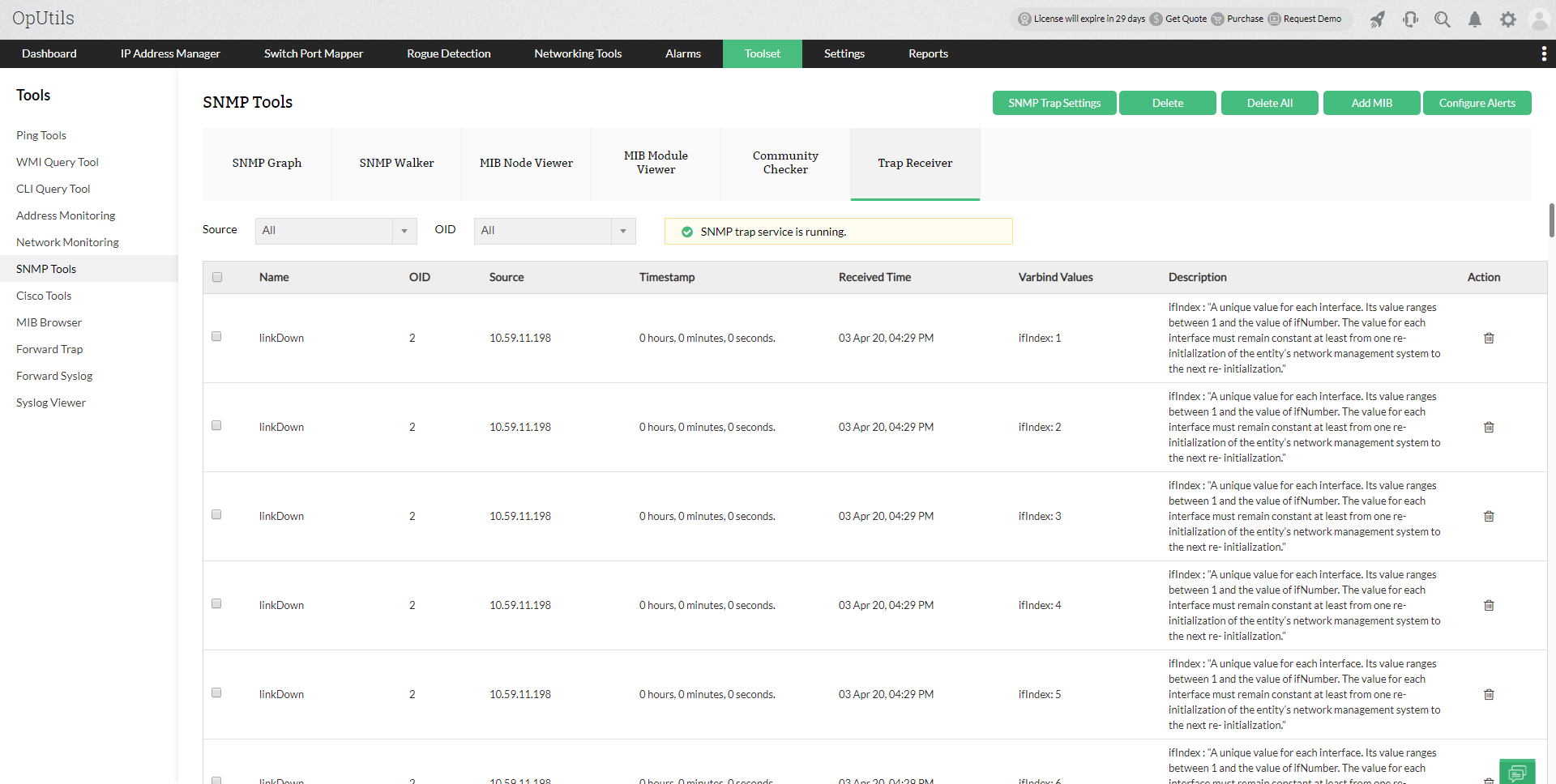The height and width of the screenshot is (784, 1556).
Task: Open the search icon in the top bar
Action: pyautogui.click(x=1442, y=19)
